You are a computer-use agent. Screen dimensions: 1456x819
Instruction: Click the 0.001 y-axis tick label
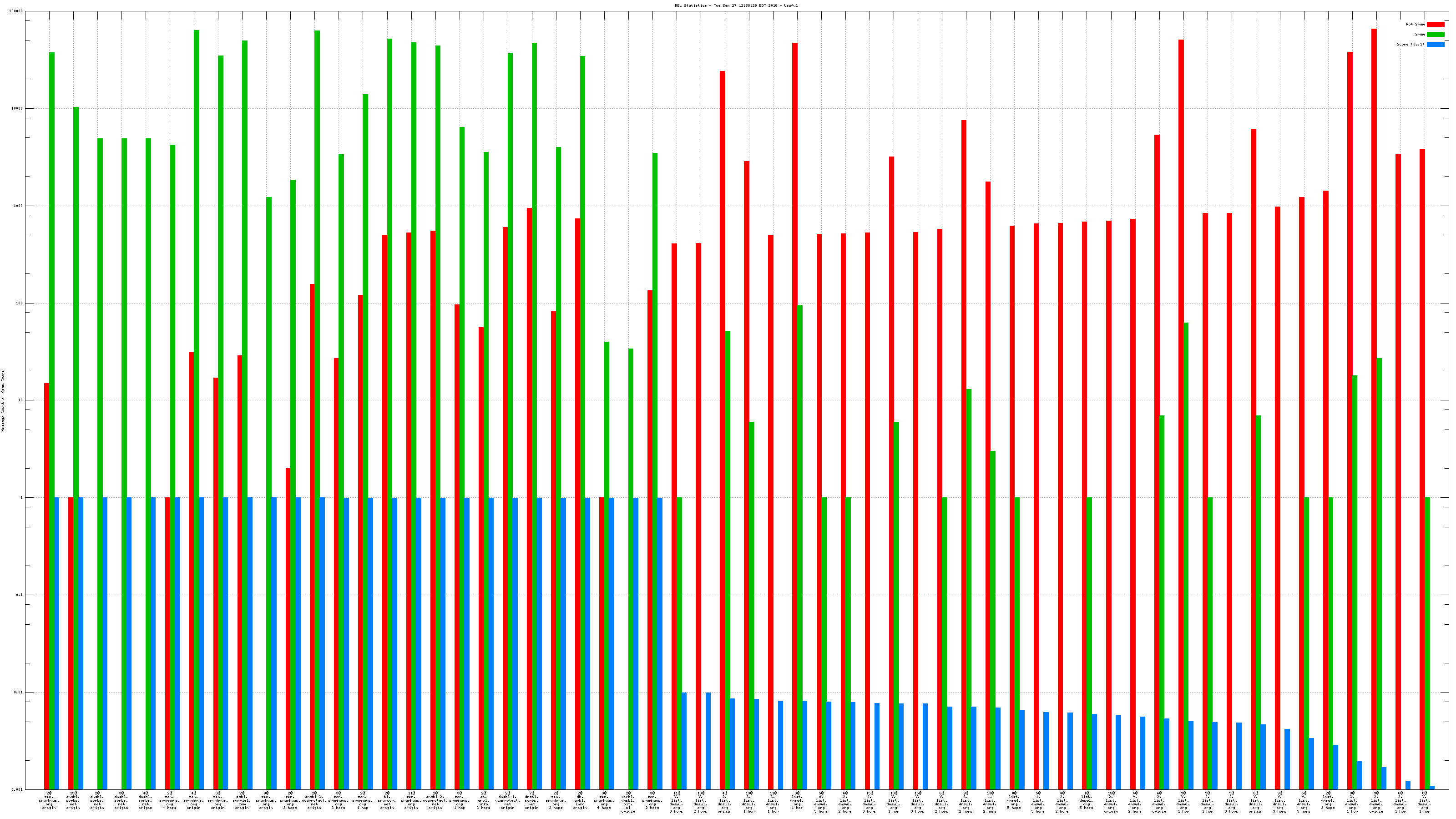click(18, 789)
